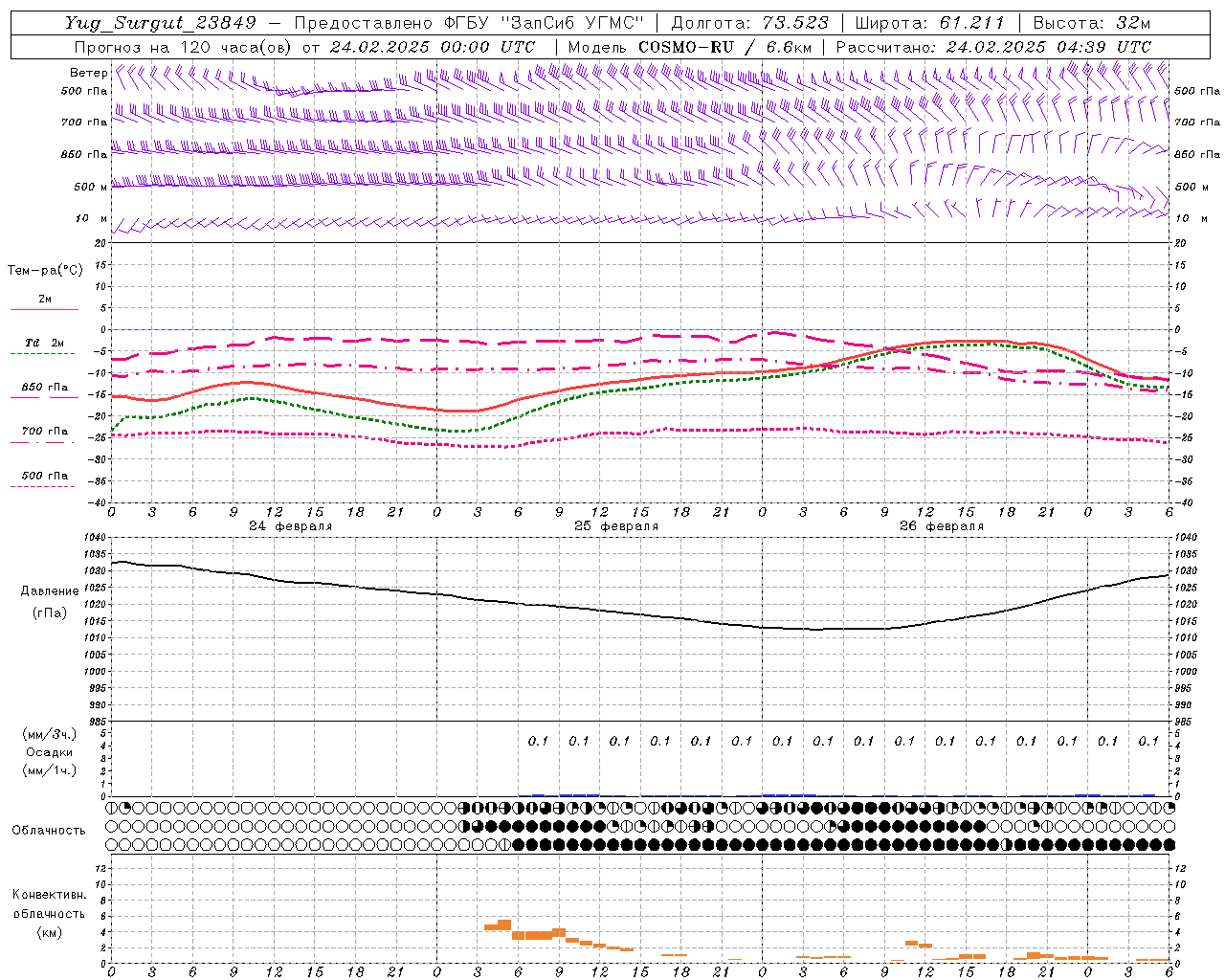The height and width of the screenshot is (980, 1225).
Task: Click the 2м temperature legend label
Action: [x=45, y=299]
